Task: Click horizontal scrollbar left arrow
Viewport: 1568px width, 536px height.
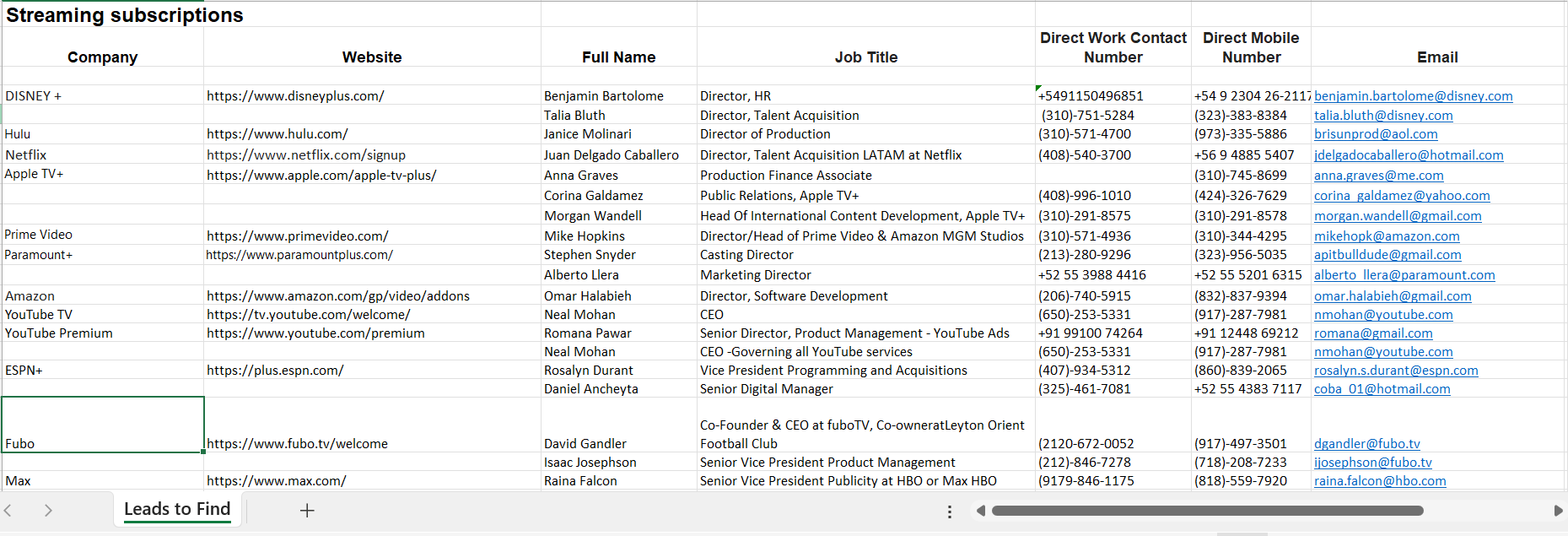Action: (x=980, y=511)
